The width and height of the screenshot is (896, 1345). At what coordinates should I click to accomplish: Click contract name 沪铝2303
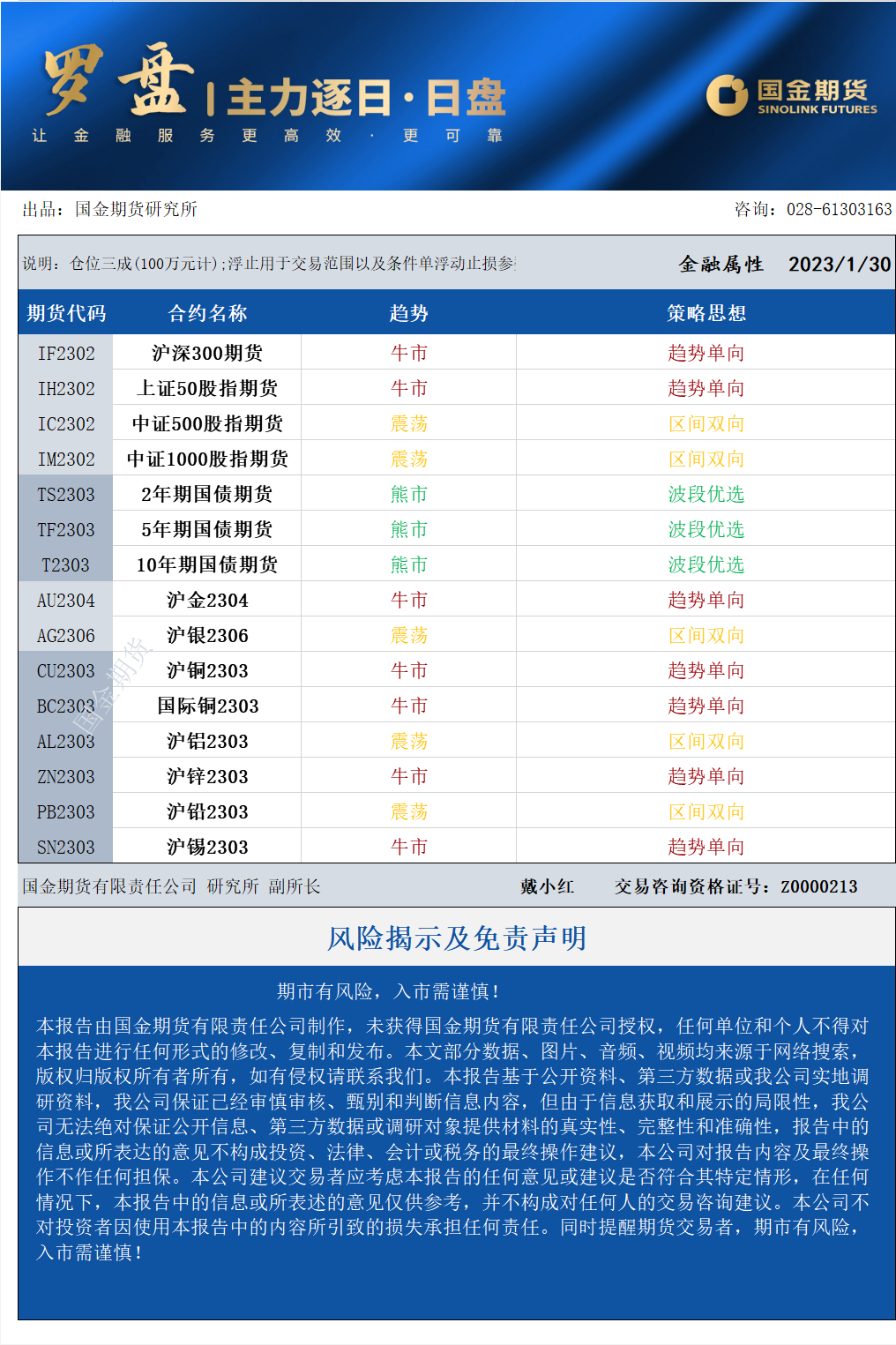coord(207,741)
